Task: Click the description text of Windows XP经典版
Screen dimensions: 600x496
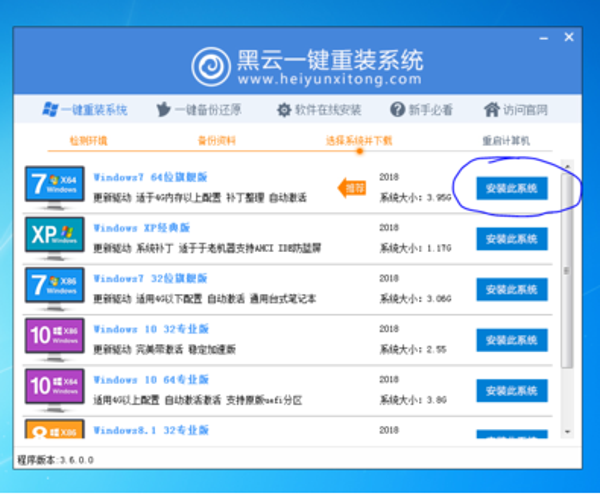Action: [207, 248]
